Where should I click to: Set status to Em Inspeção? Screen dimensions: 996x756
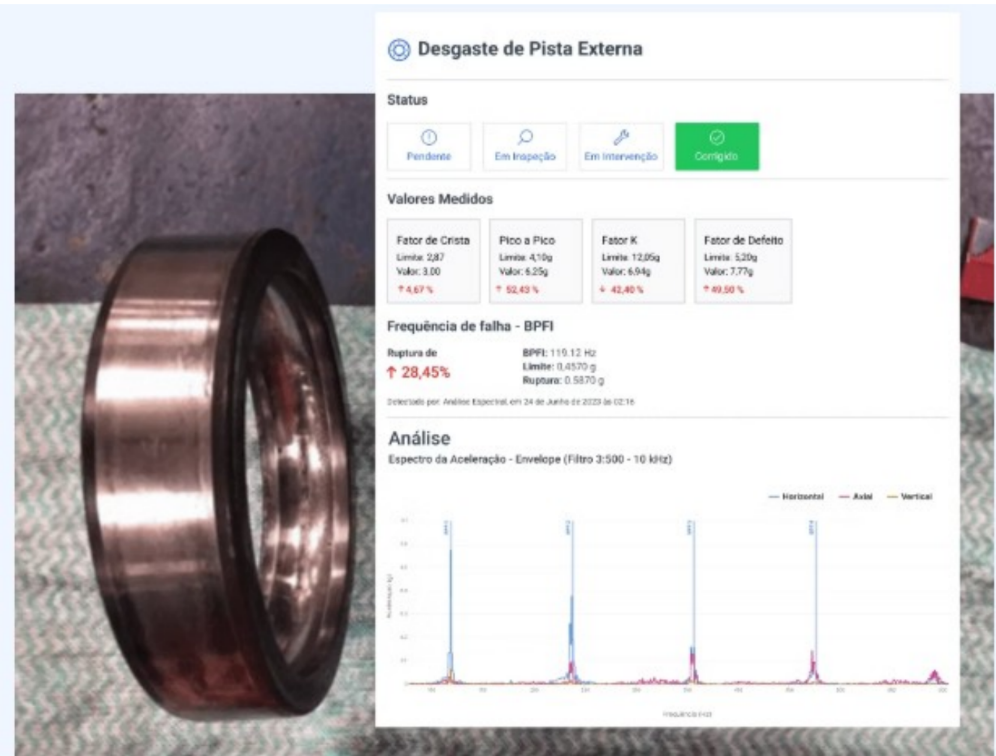click(525, 147)
